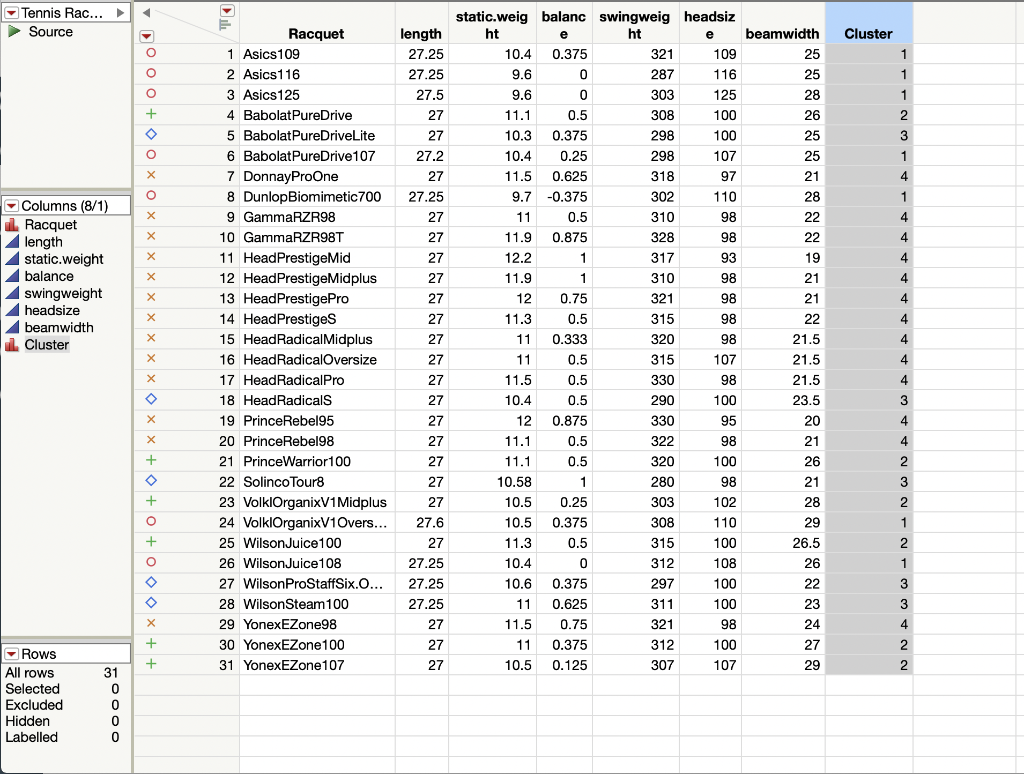Image resolution: width=1024 pixels, height=774 pixels.
Task: Click the blue diamond marker of row 22
Action: (x=151, y=481)
